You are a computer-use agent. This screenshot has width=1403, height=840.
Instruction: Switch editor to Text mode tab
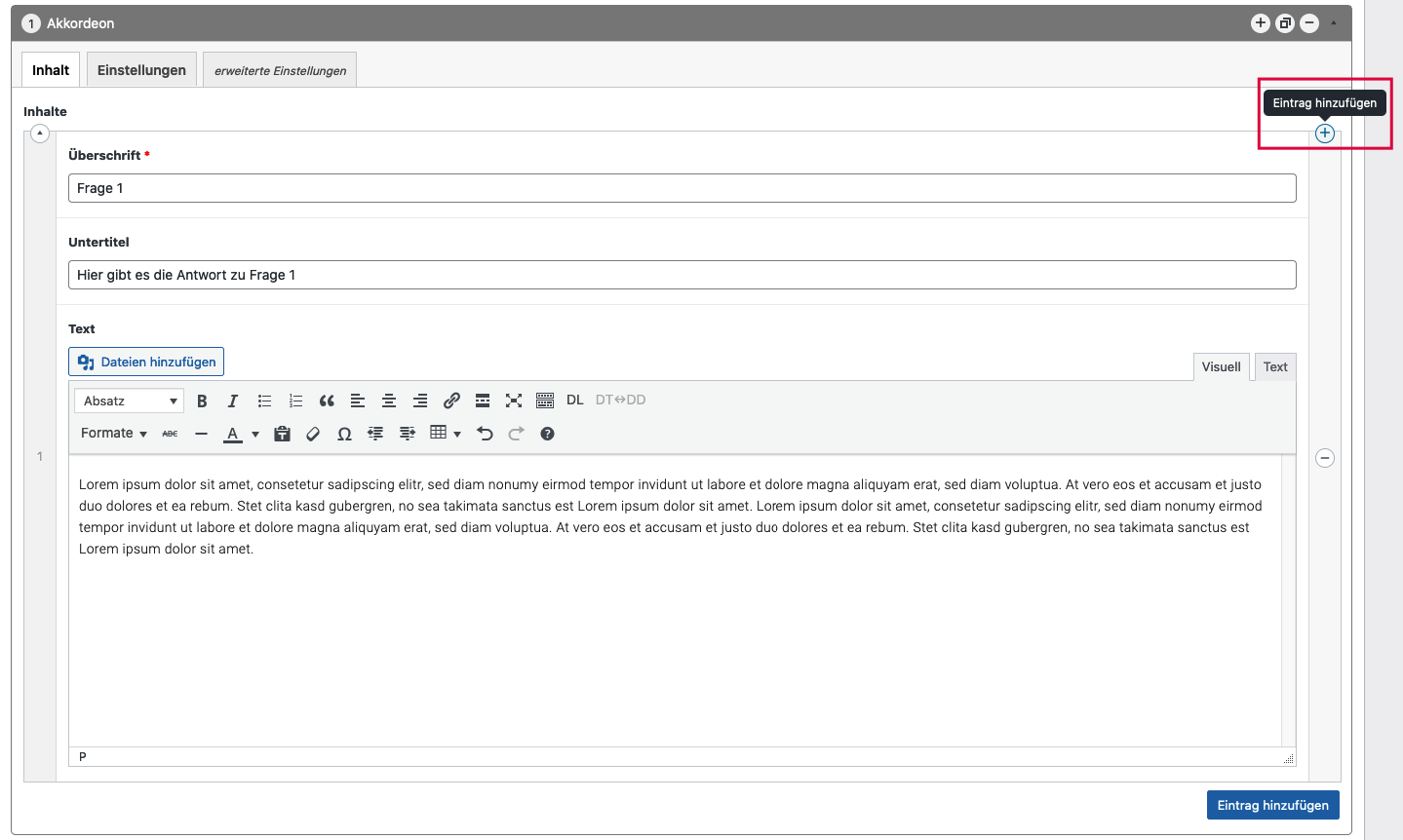point(1274,367)
